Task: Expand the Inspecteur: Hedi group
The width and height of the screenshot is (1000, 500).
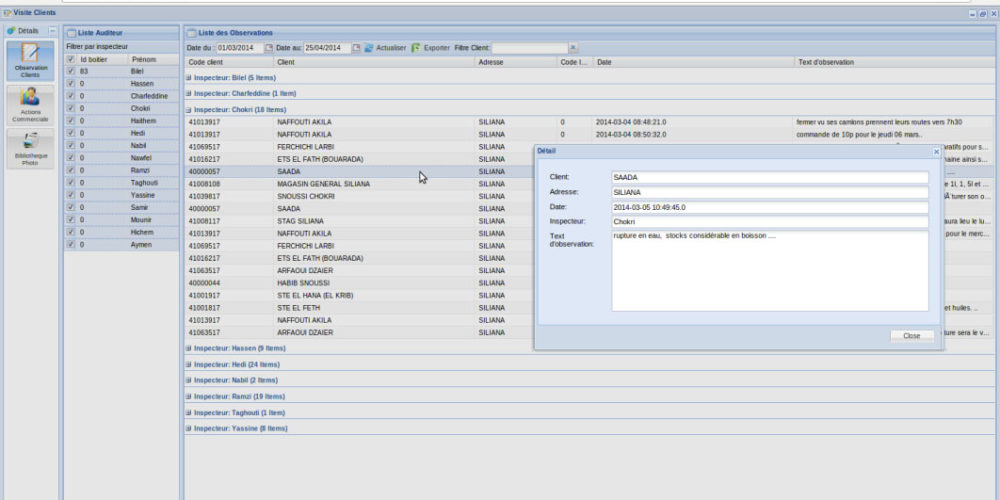Action: pyautogui.click(x=189, y=364)
